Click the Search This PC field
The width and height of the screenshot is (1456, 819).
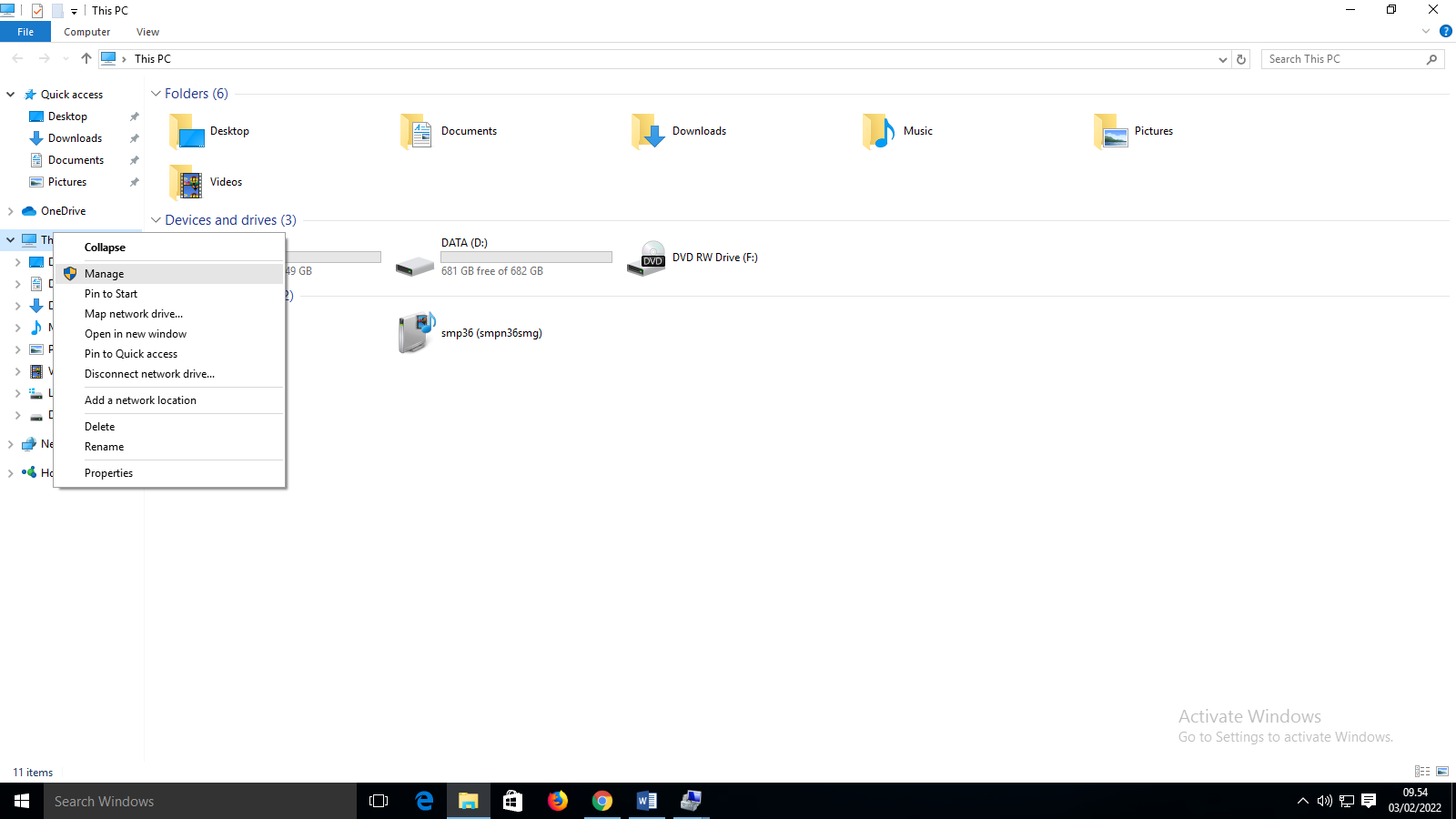point(1342,59)
